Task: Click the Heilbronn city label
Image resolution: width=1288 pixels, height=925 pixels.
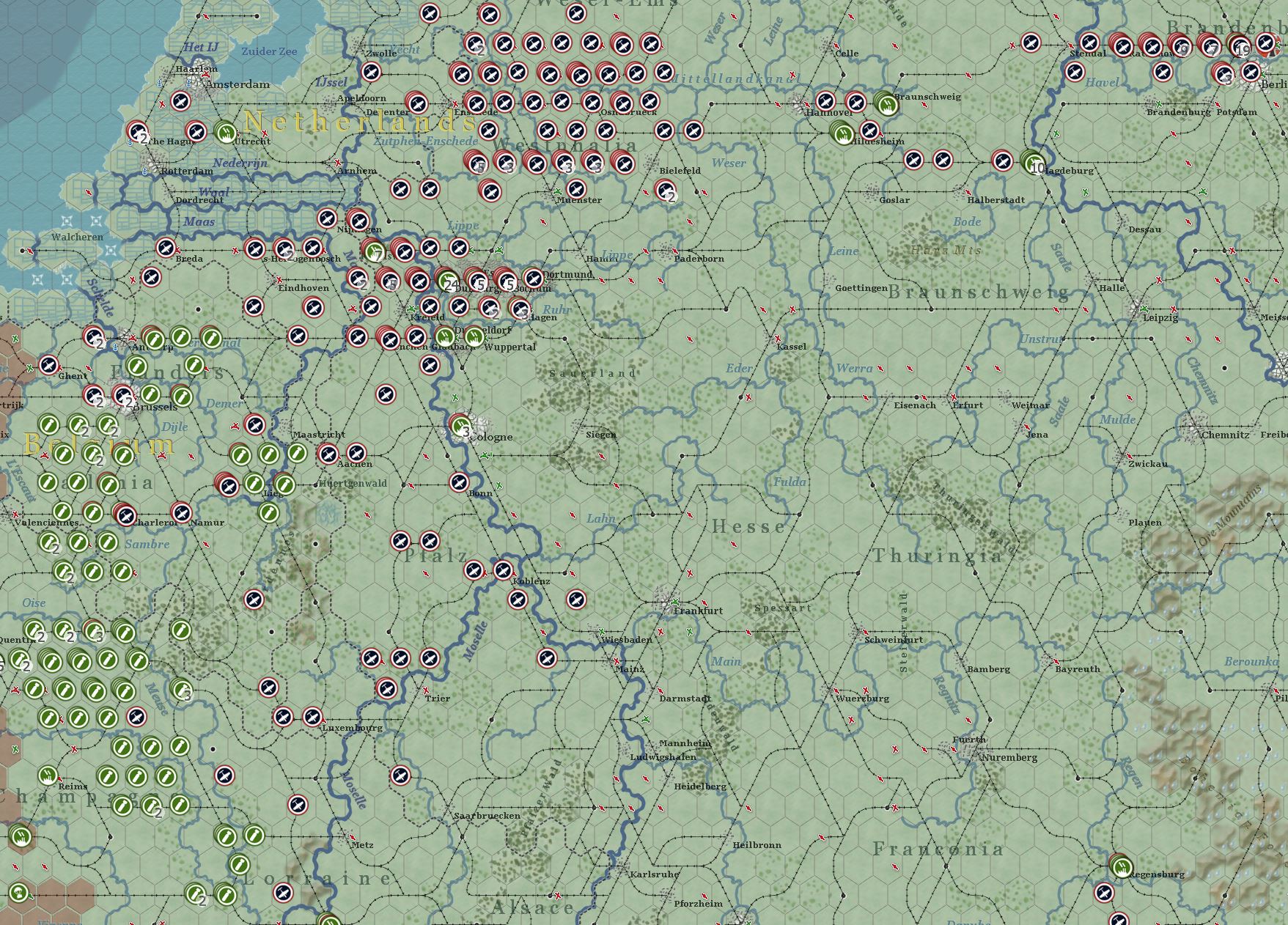Action: point(757,845)
